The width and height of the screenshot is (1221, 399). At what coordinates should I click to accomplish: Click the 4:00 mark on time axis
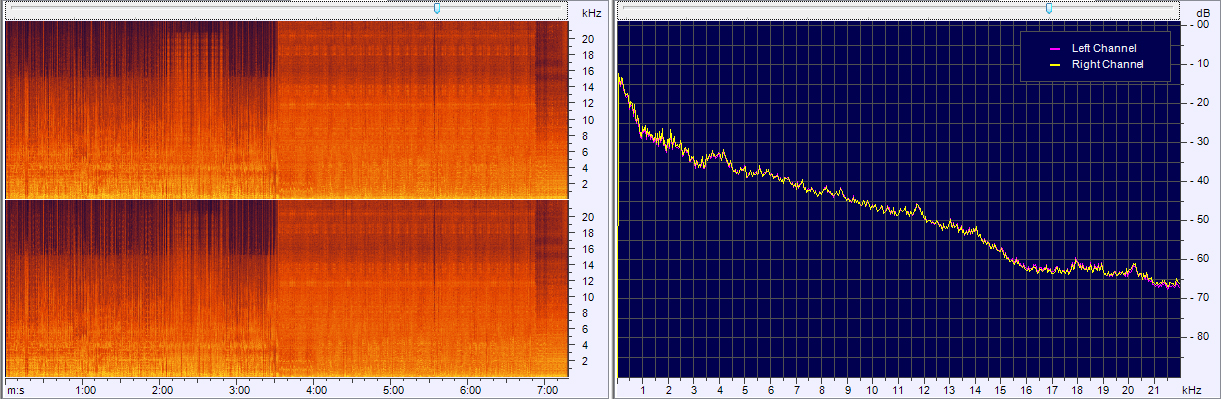click(x=316, y=390)
